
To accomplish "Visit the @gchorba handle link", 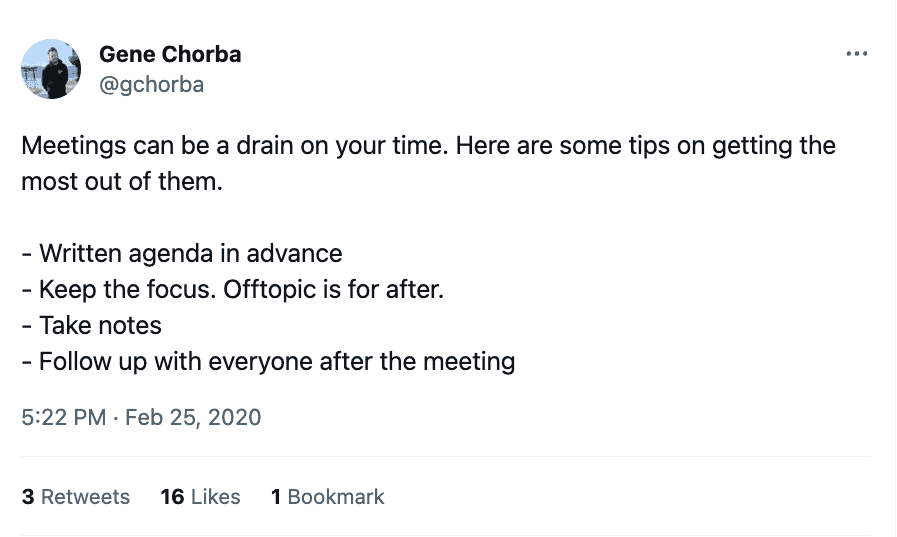I will 151,84.
